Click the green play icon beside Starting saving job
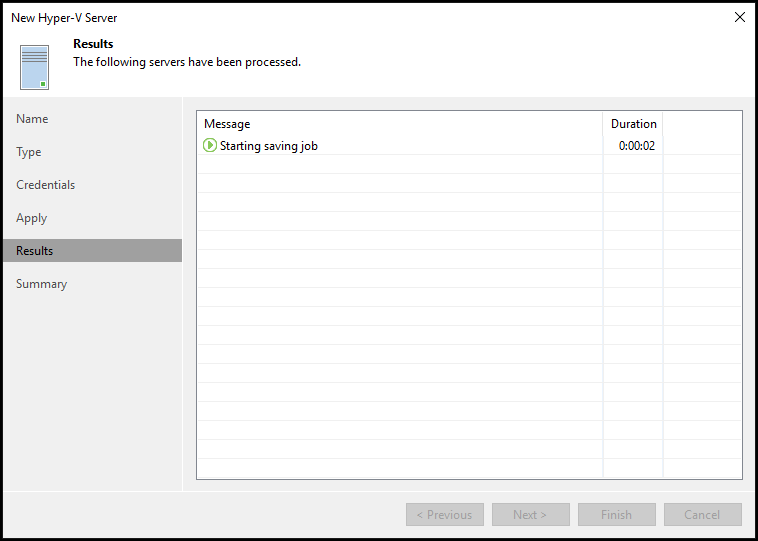 tap(210, 145)
